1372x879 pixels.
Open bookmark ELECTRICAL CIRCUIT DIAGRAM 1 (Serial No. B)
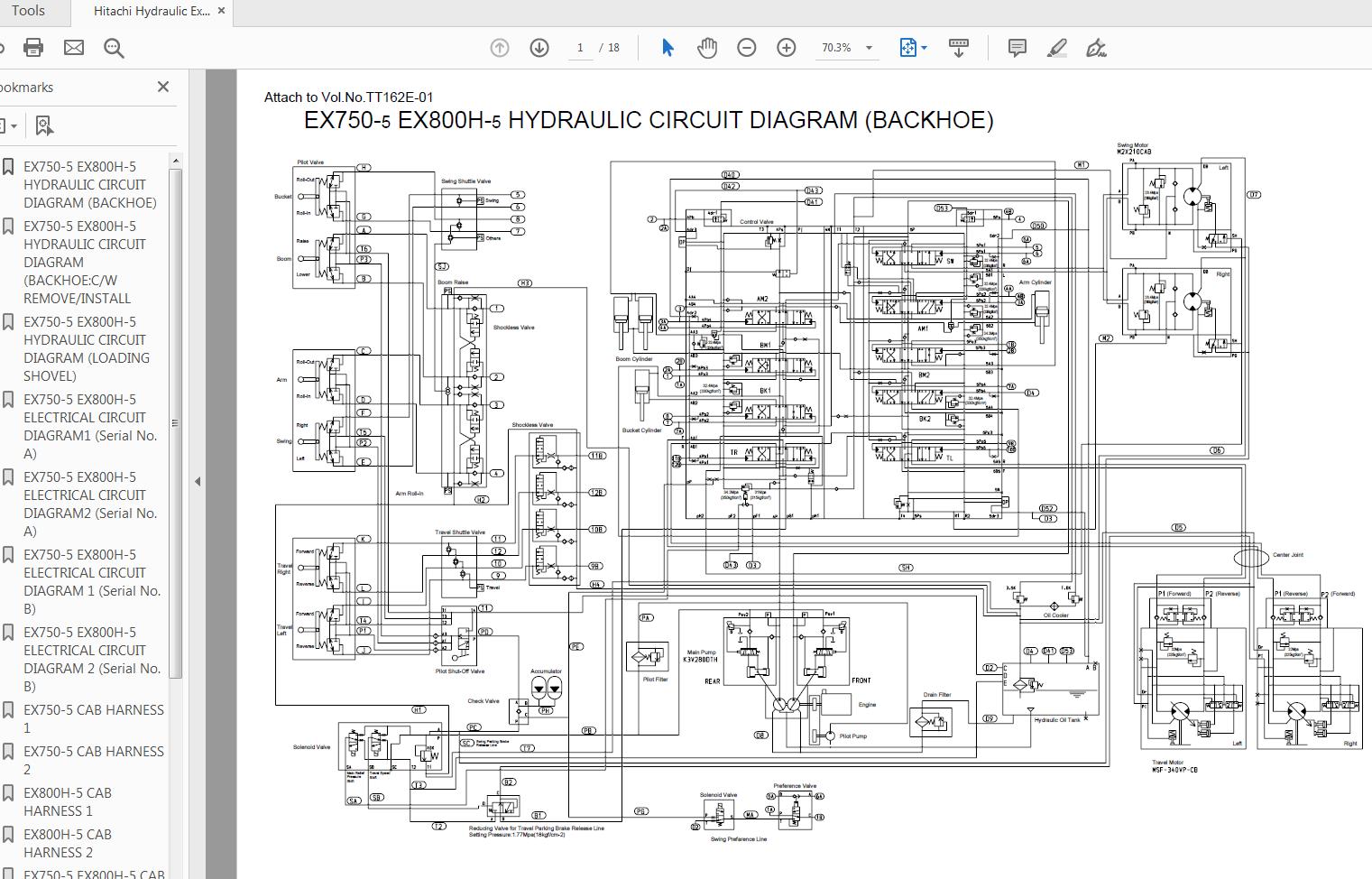92,582
